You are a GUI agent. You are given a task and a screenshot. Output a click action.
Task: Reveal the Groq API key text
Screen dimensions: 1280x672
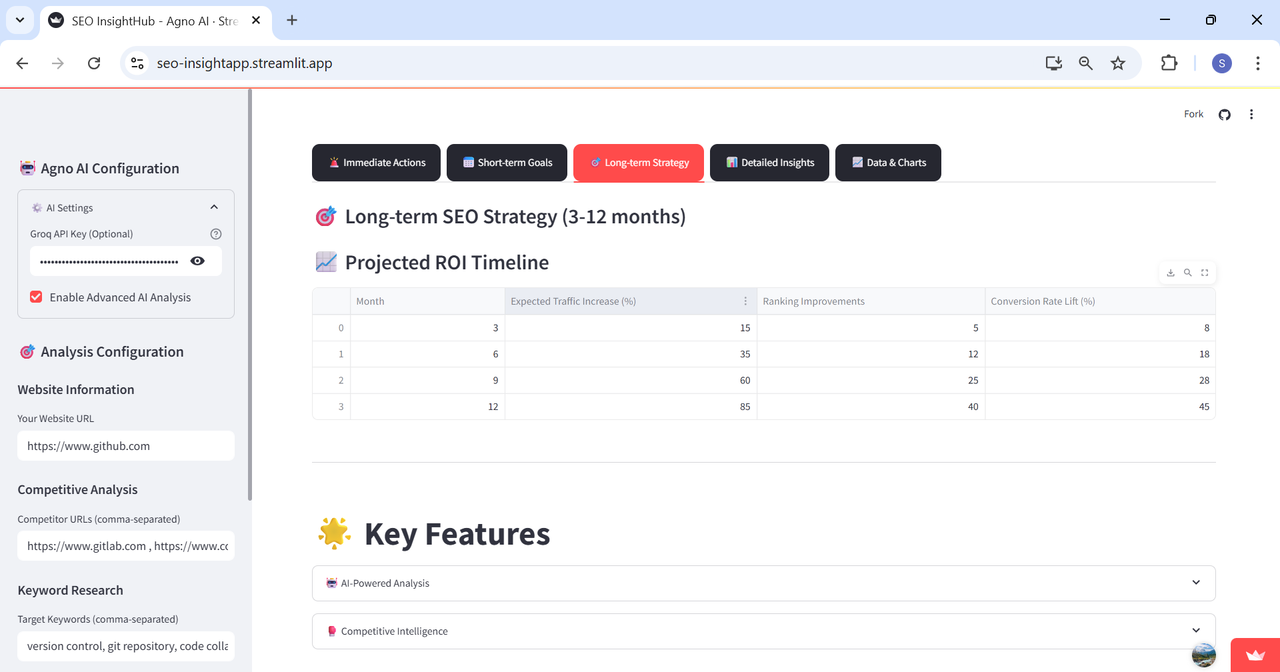point(198,261)
